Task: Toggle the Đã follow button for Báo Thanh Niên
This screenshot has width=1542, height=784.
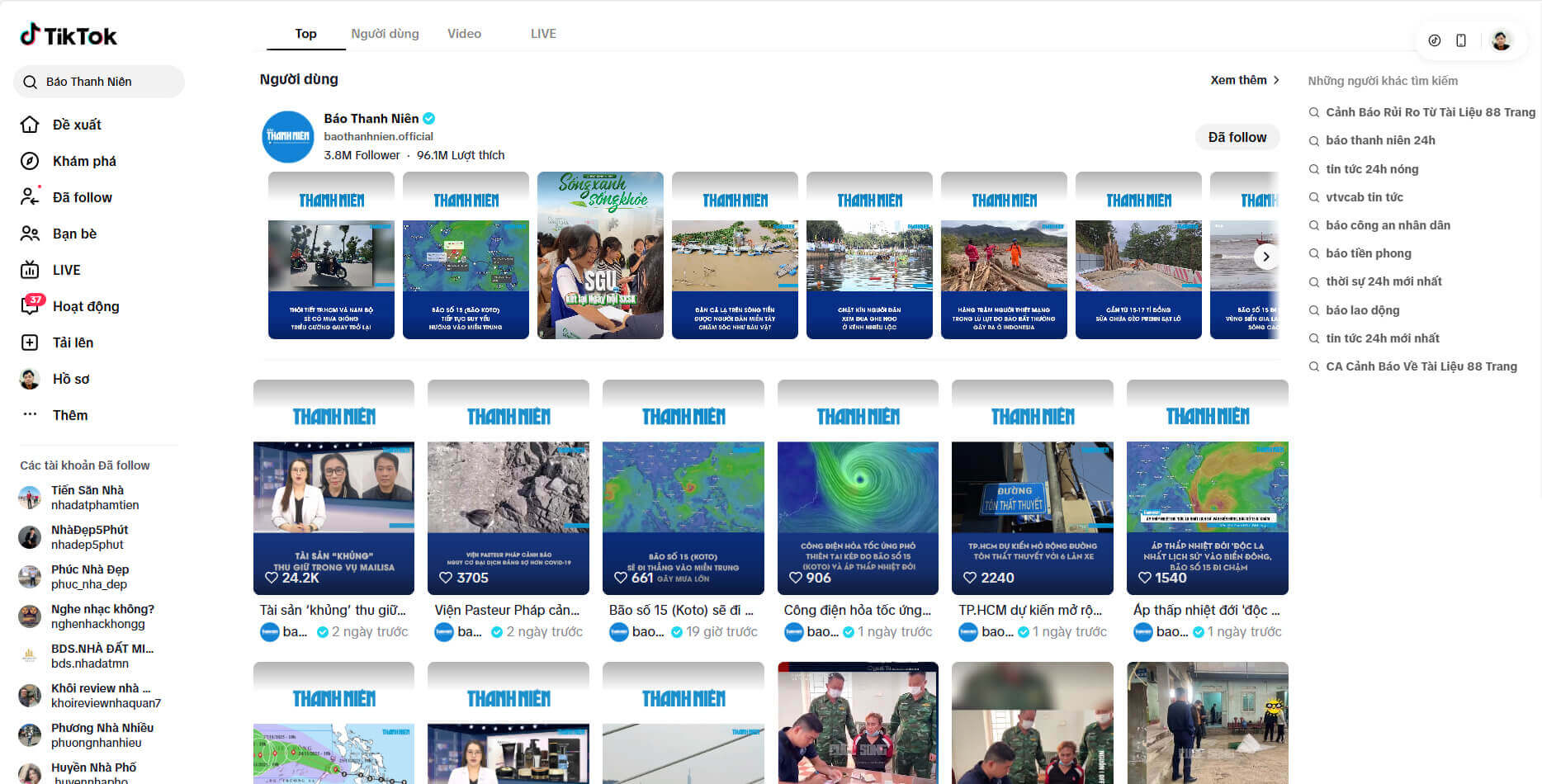Action: point(1237,137)
